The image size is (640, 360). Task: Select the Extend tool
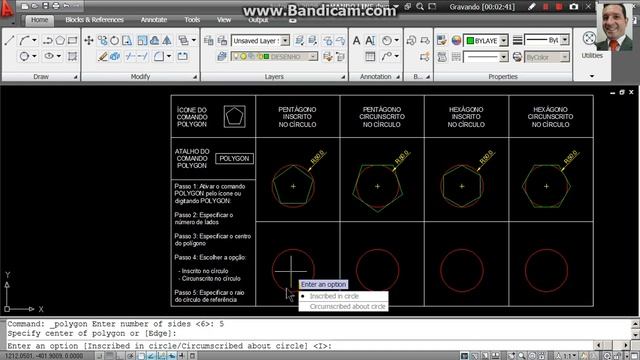click(142, 56)
